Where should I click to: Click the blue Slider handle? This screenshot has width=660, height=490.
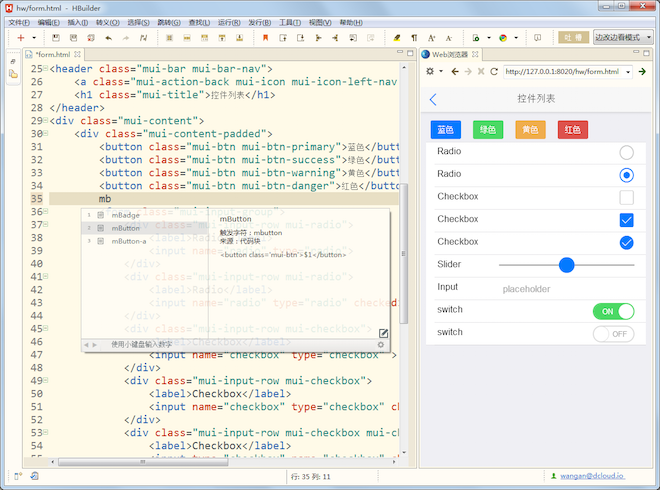(567, 265)
